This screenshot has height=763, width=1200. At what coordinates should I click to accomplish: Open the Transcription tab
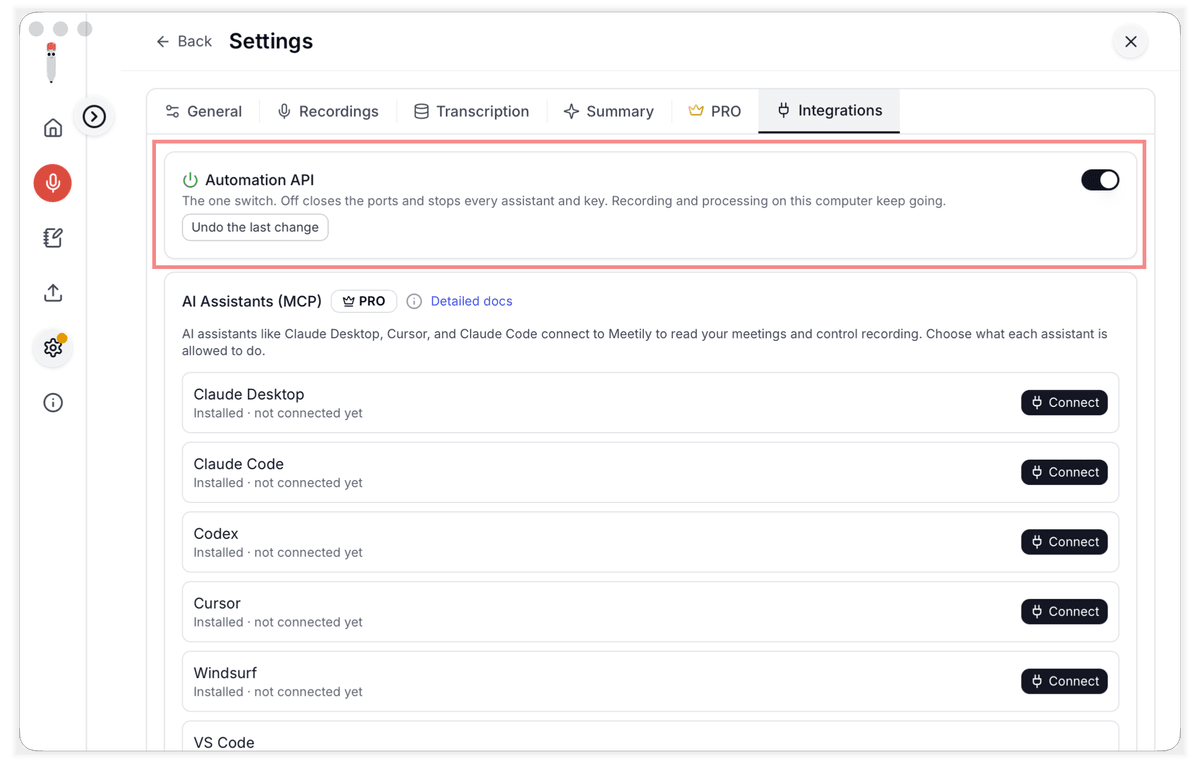tap(472, 111)
